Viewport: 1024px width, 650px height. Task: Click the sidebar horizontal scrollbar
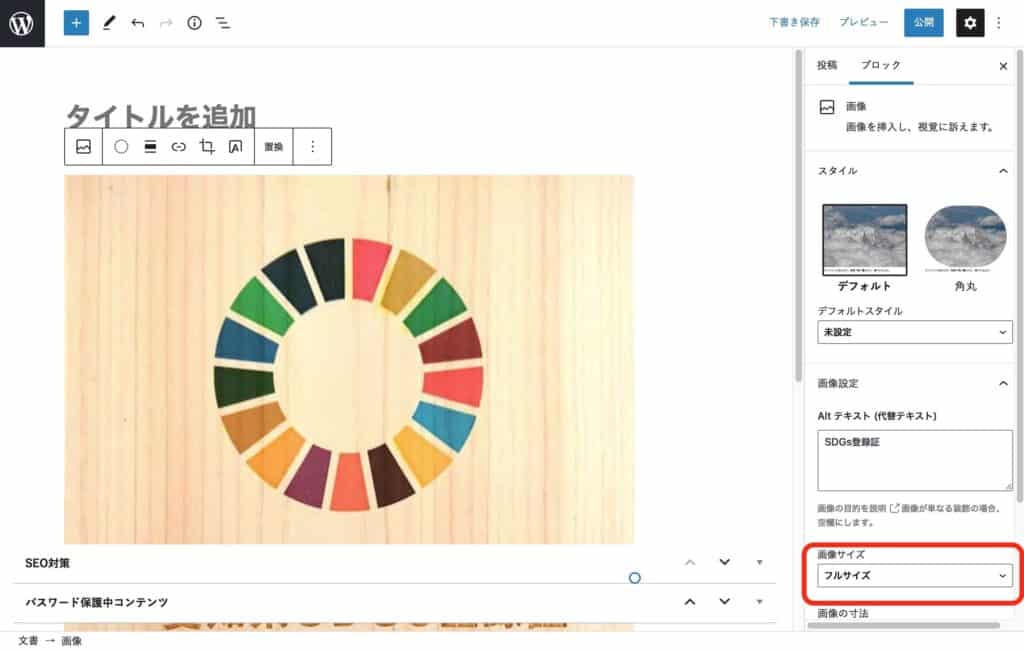[903, 625]
